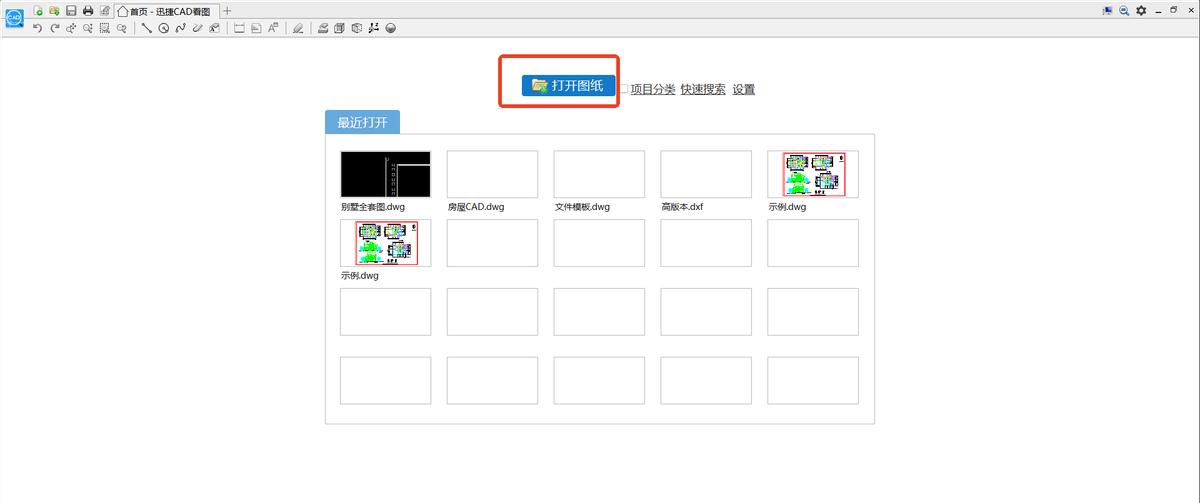Add a new tab with plus button

pyautogui.click(x=227, y=10)
